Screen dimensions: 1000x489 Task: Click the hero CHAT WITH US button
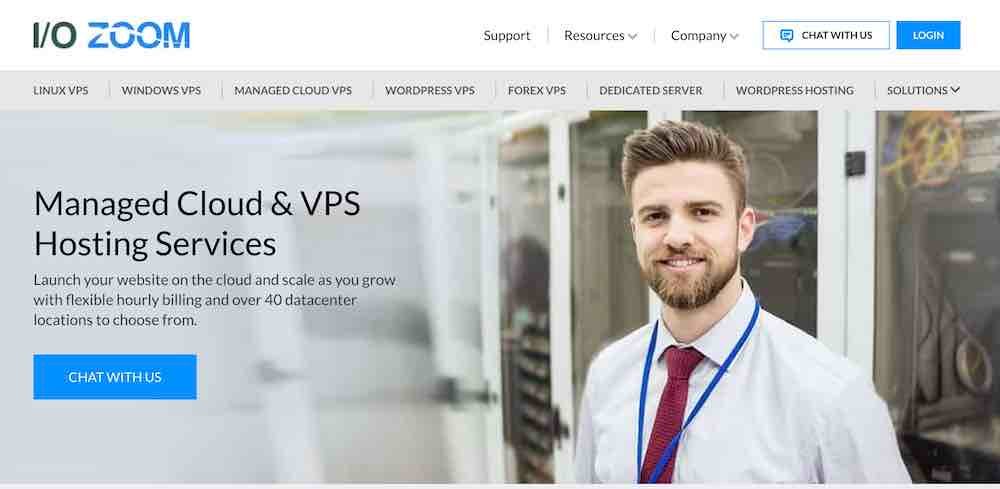115,377
